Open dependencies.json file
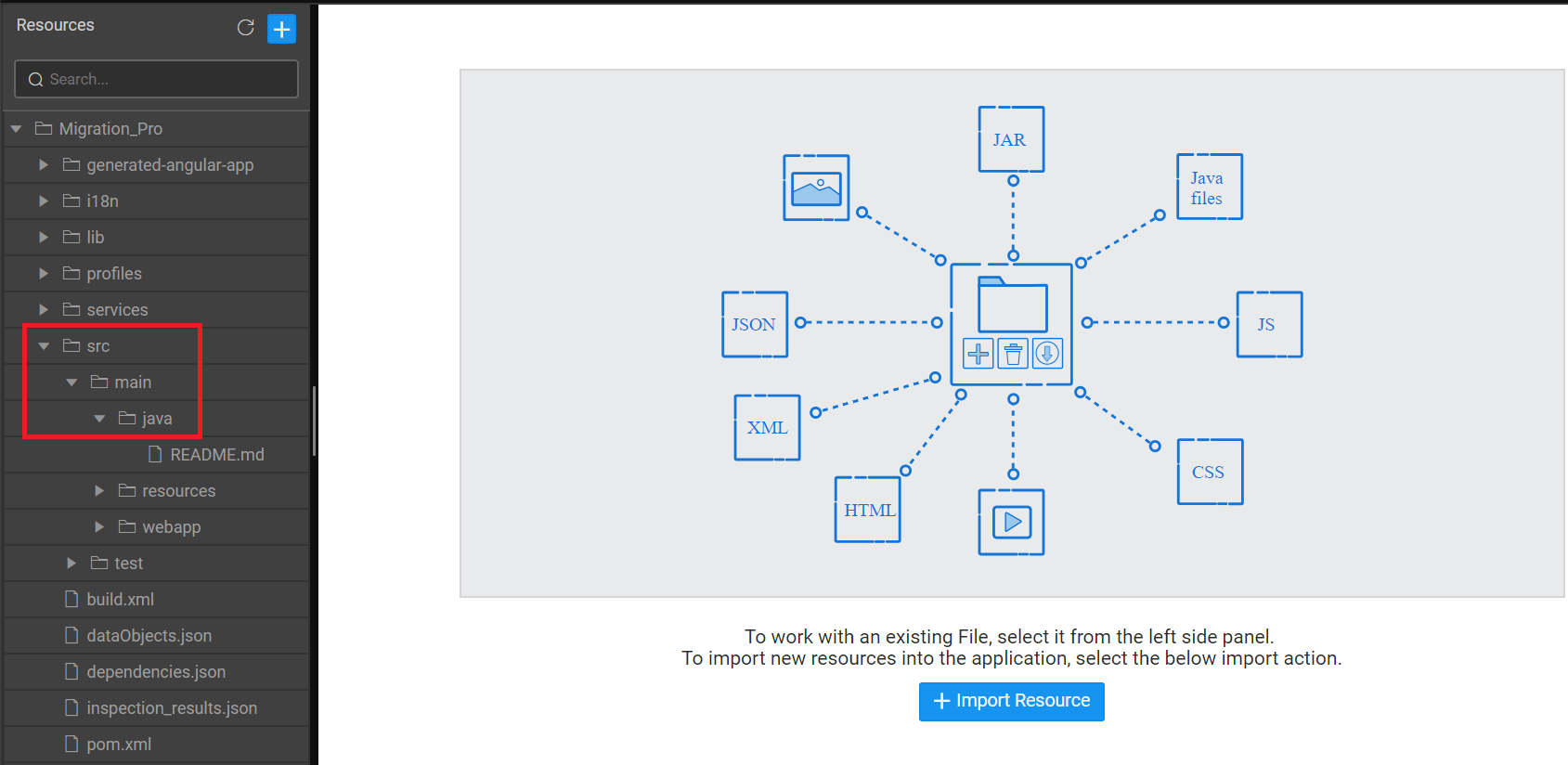This screenshot has height=765, width=1568. (156, 672)
